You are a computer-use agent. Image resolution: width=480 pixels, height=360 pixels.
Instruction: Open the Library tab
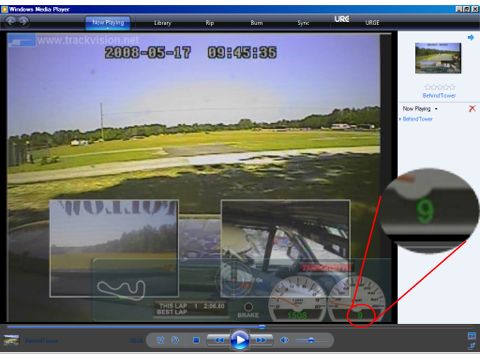[x=162, y=23]
